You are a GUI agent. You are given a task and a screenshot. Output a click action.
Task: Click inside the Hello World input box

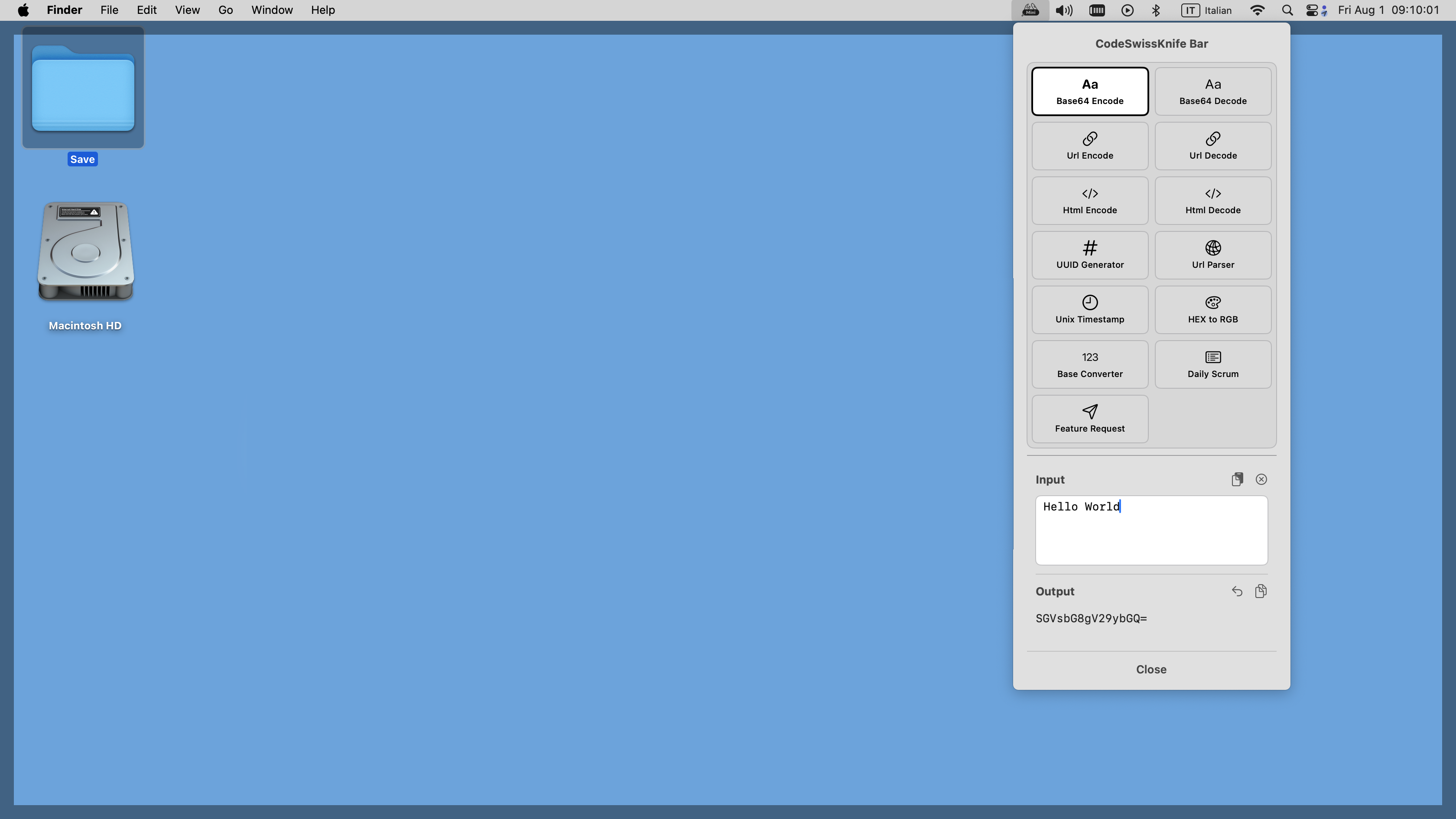[1151, 530]
